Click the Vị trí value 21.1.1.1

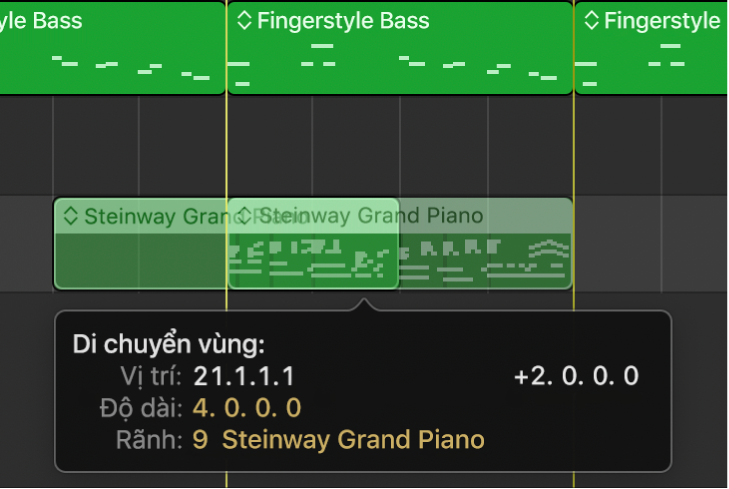coord(244,377)
